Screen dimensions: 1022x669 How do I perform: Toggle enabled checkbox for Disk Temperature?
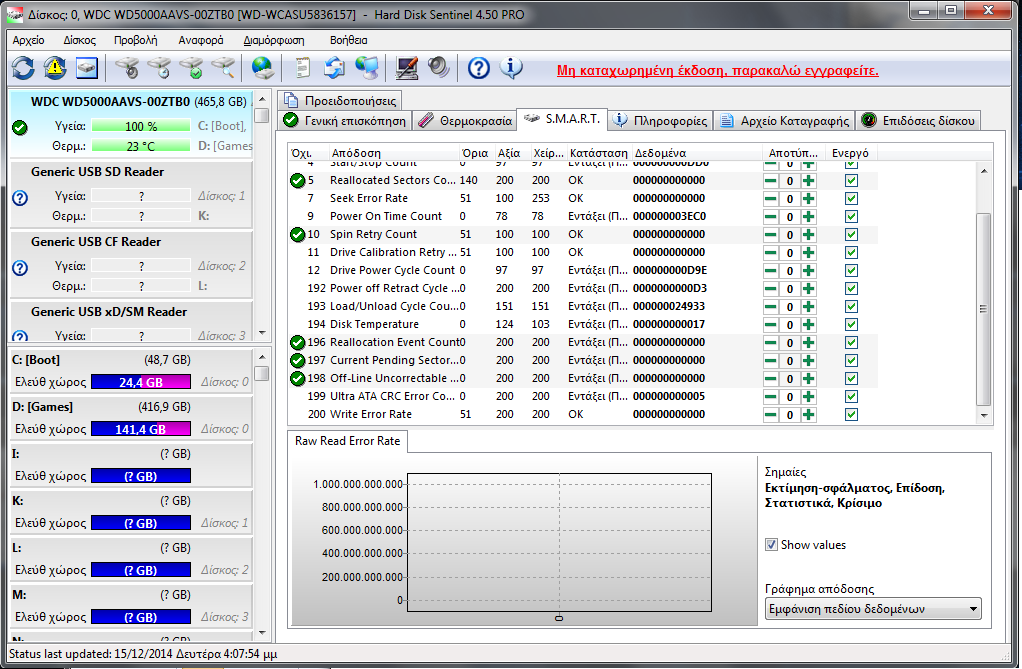851,325
